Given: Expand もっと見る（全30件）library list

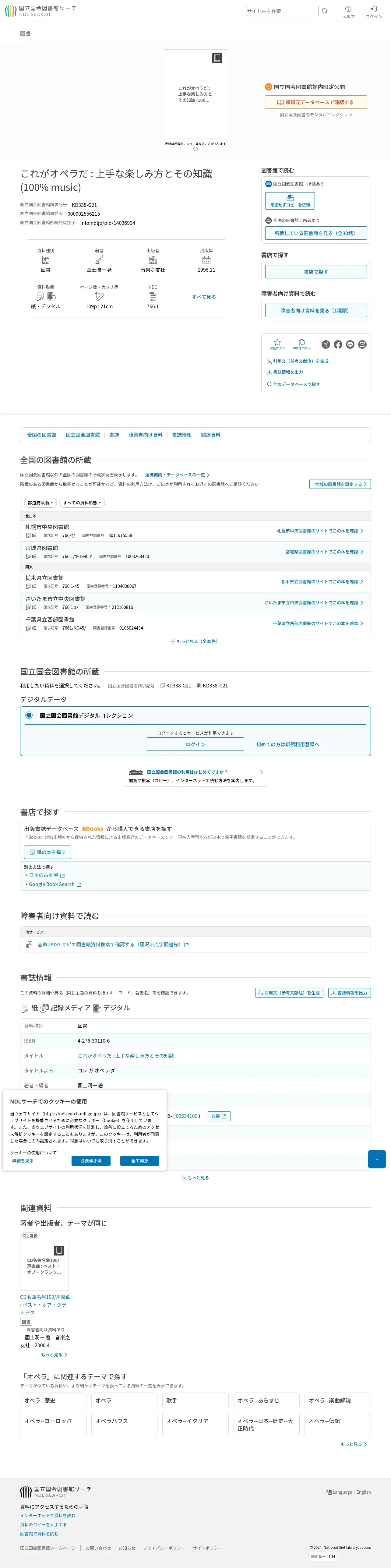Looking at the screenshot, I should pos(195,641).
